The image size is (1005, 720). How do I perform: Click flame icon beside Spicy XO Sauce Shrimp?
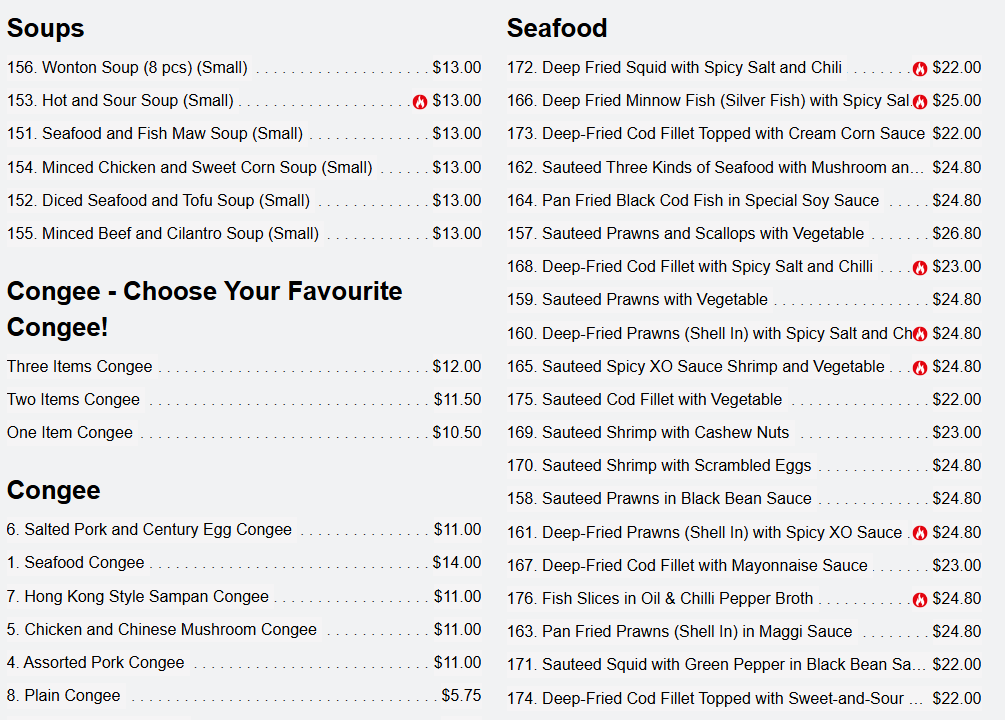click(x=920, y=367)
